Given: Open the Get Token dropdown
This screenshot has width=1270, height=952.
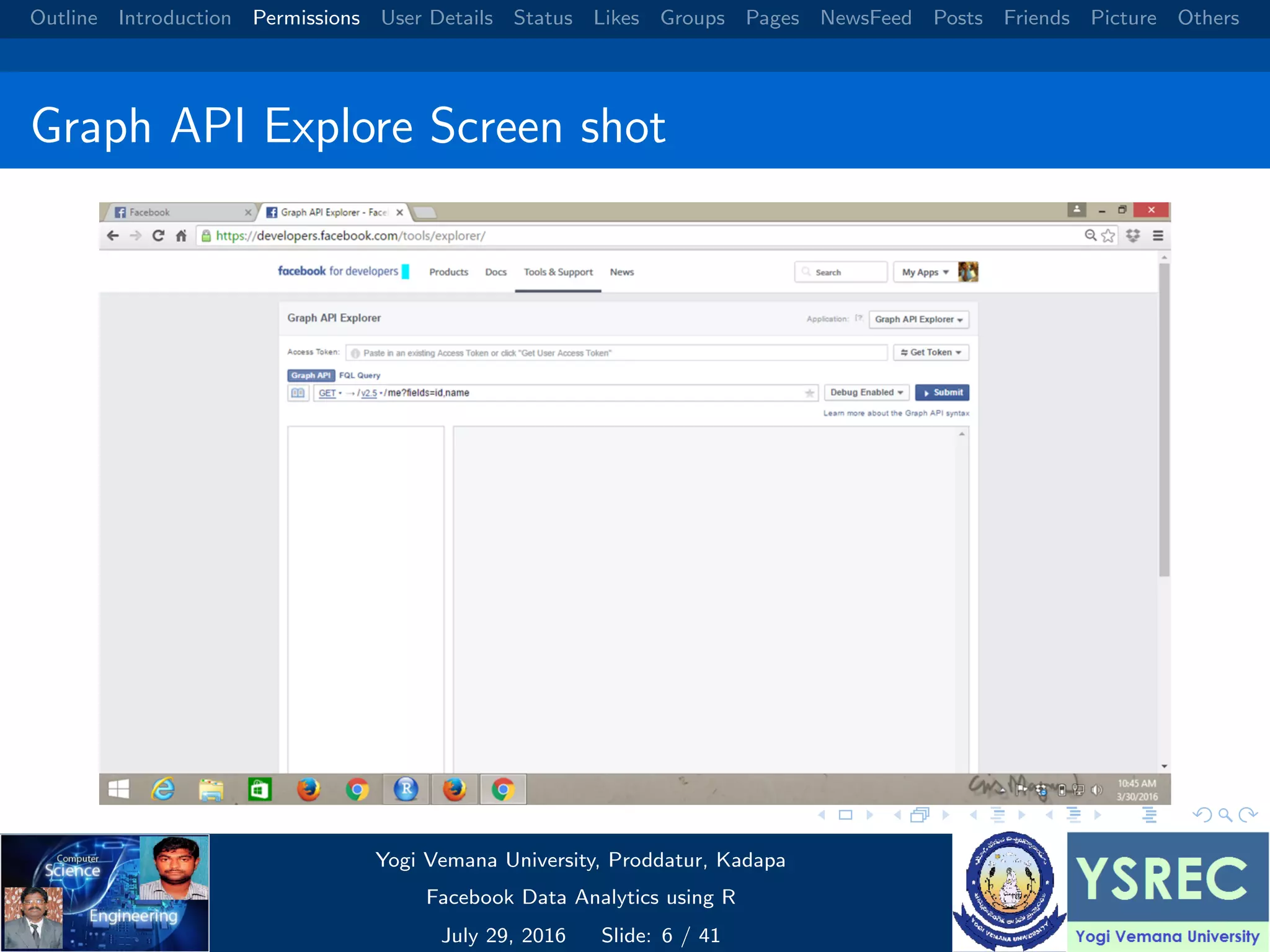Looking at the screenshot, I should (931, 352).
